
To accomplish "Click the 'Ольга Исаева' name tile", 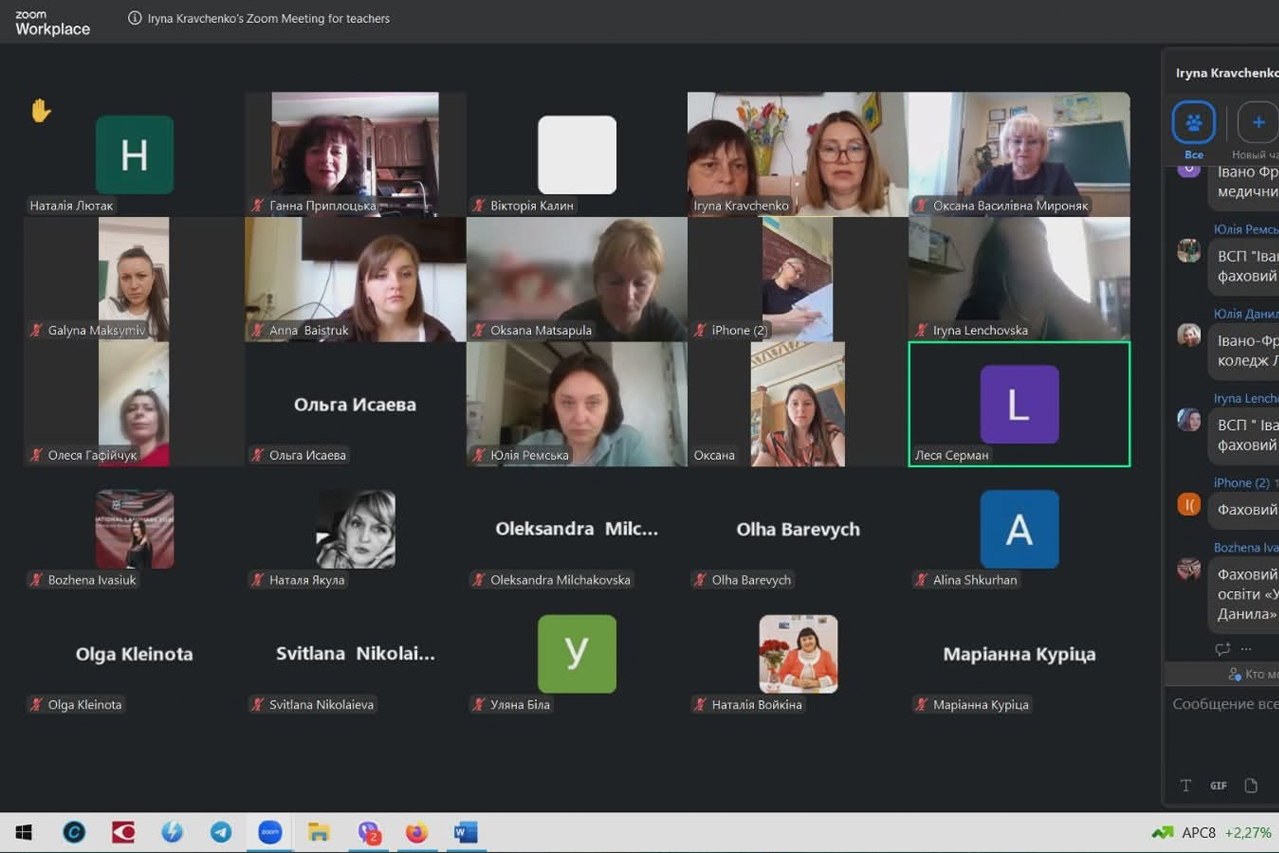I will pos(355,404).
